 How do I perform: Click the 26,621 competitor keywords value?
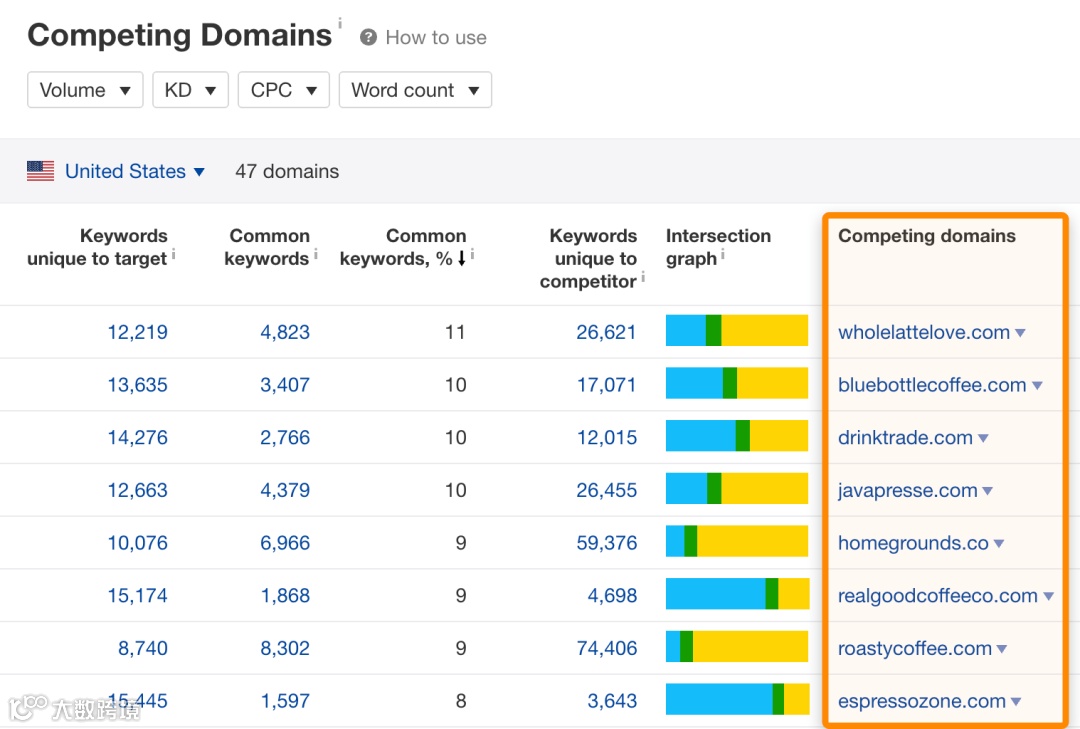(x=606, y=332)
